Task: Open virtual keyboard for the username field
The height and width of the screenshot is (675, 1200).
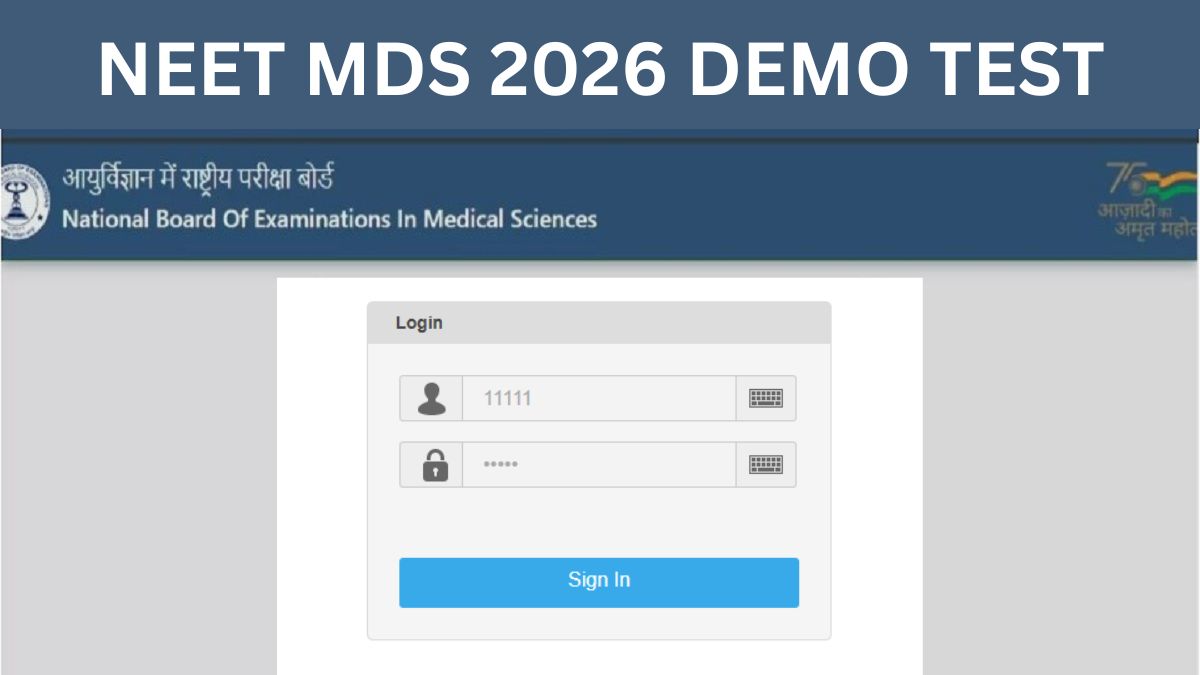Action: (x=766, y=398)
